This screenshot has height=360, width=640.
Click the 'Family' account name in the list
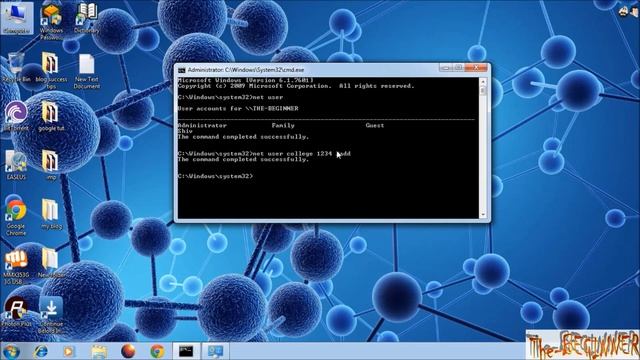[283, 125]
